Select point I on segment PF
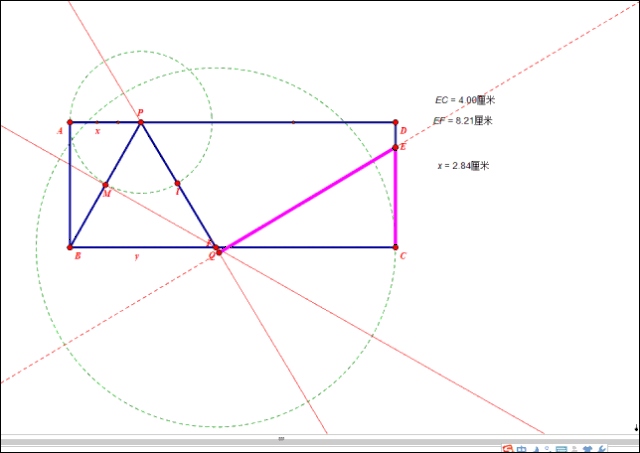The width and height of the screenshot is (640, 453). [x=177, y=183]
